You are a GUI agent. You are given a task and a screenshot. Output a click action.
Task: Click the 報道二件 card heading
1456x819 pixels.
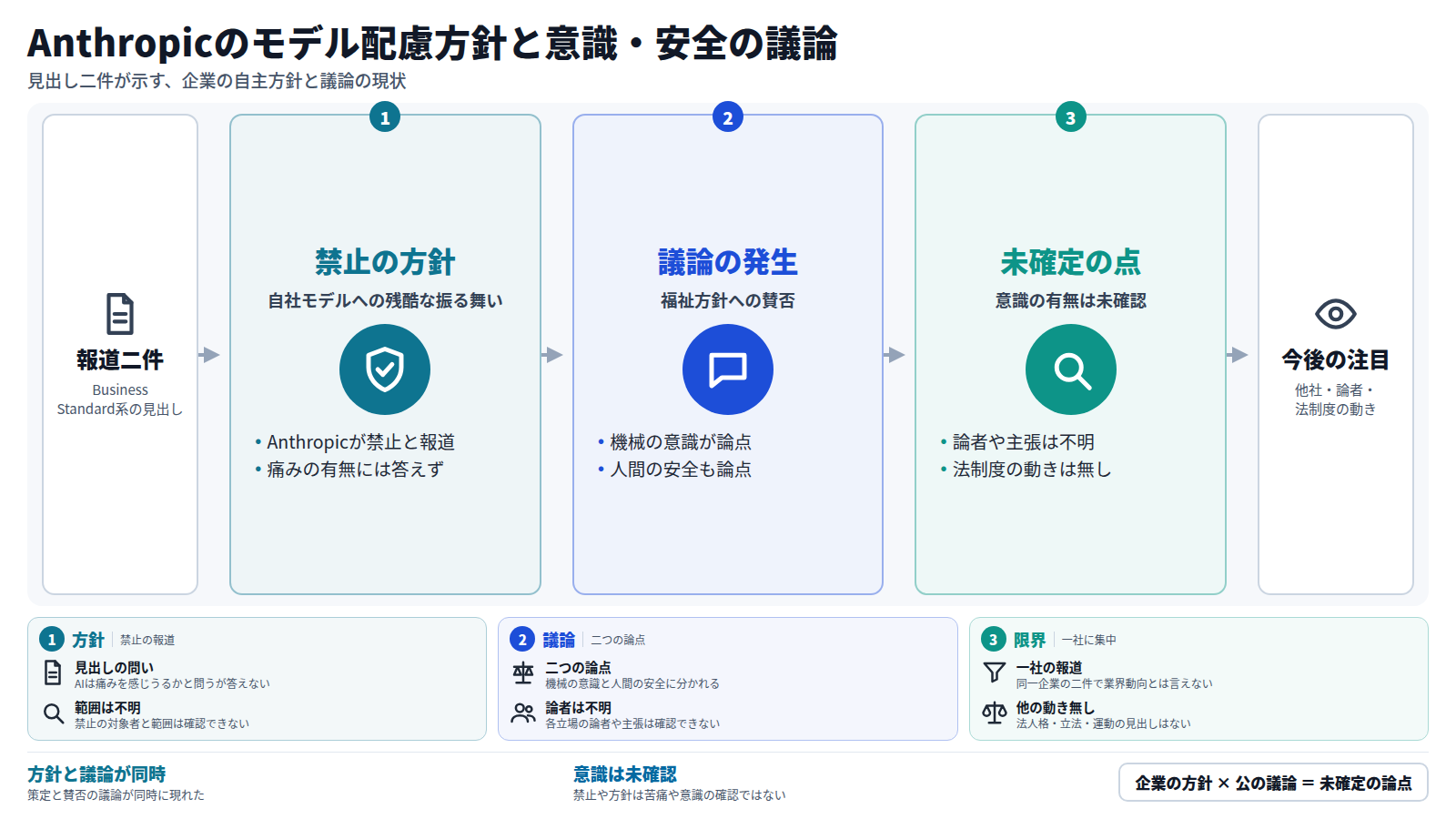120,360
